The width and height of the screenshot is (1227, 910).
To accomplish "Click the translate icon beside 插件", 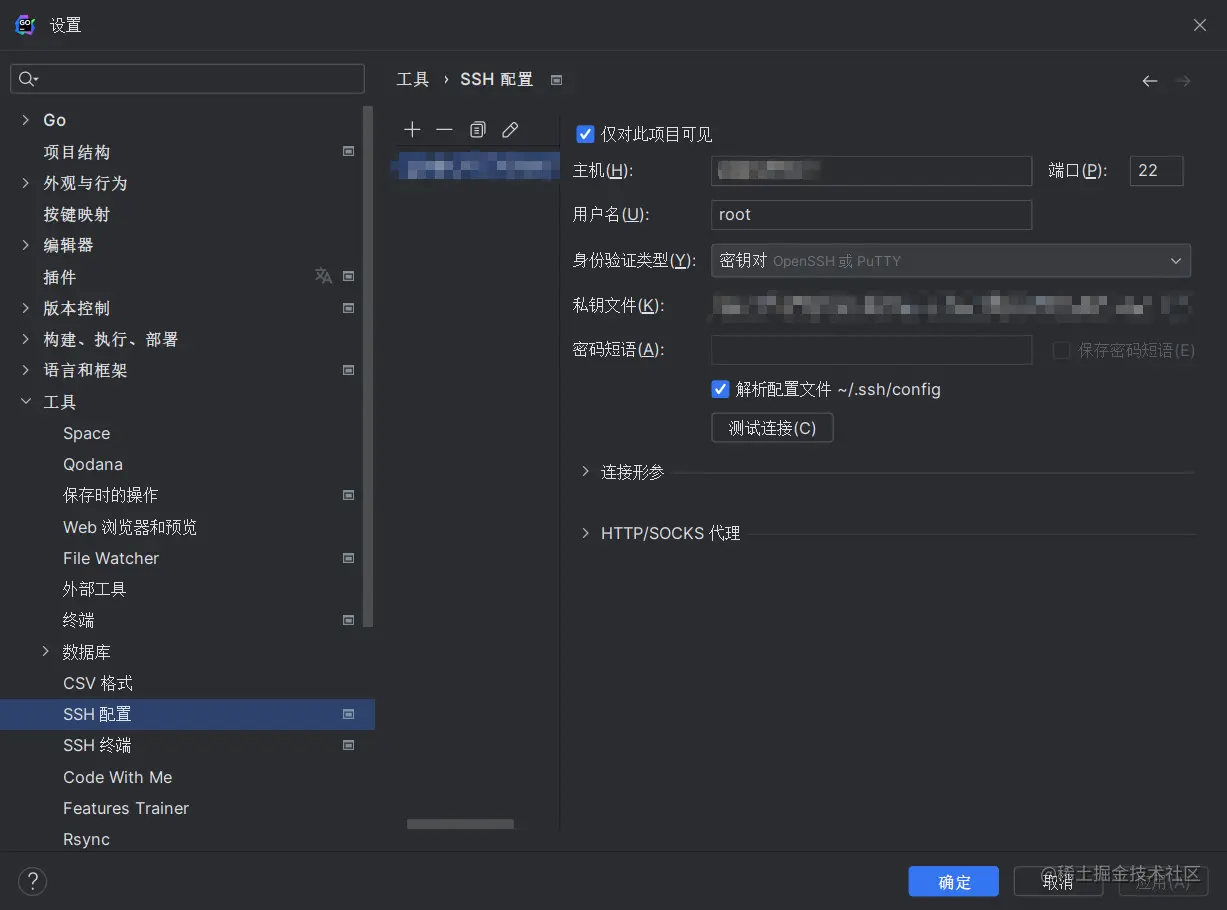I will tap(323, 276).
